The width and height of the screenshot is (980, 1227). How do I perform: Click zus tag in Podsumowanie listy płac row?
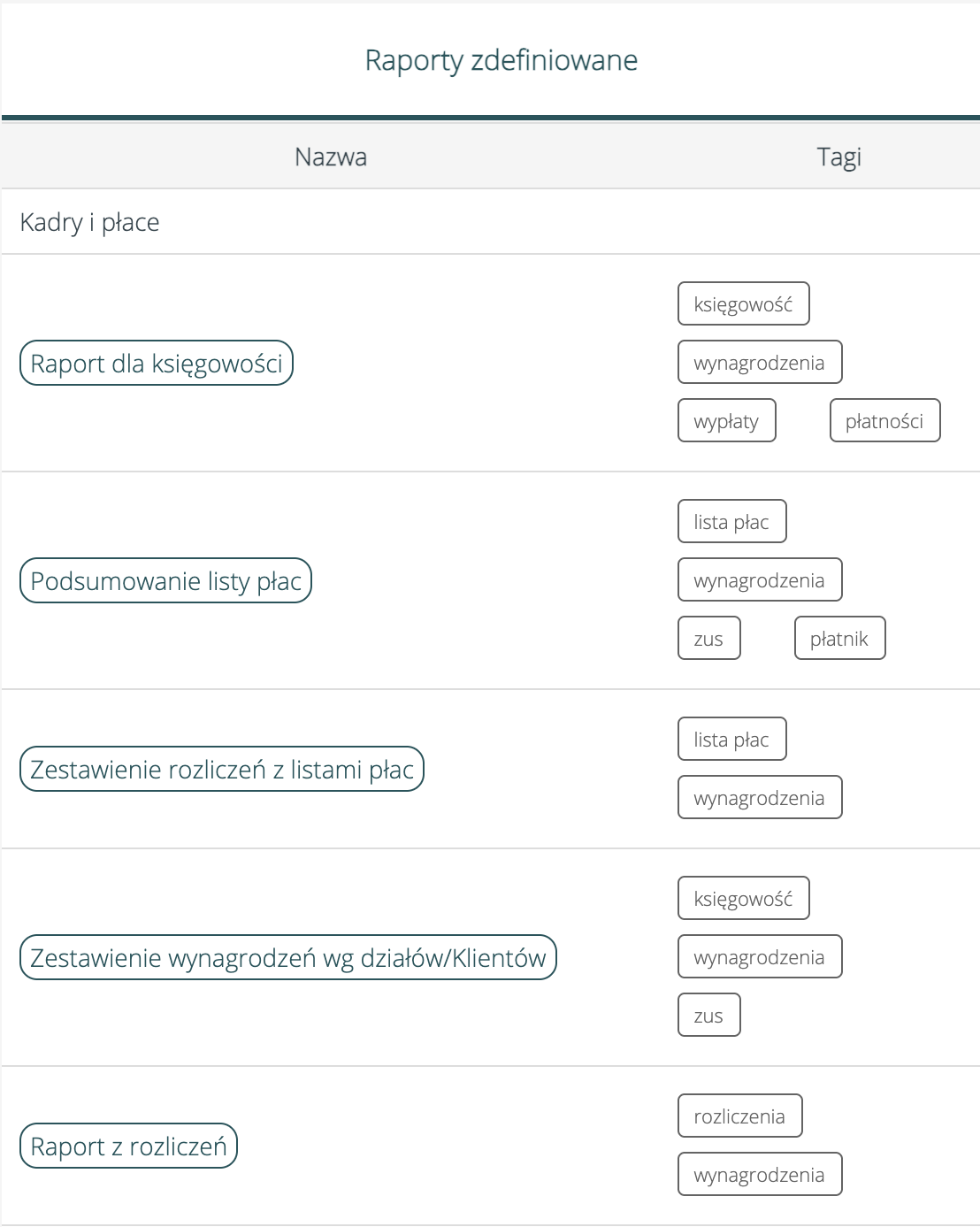pos(708,639)
